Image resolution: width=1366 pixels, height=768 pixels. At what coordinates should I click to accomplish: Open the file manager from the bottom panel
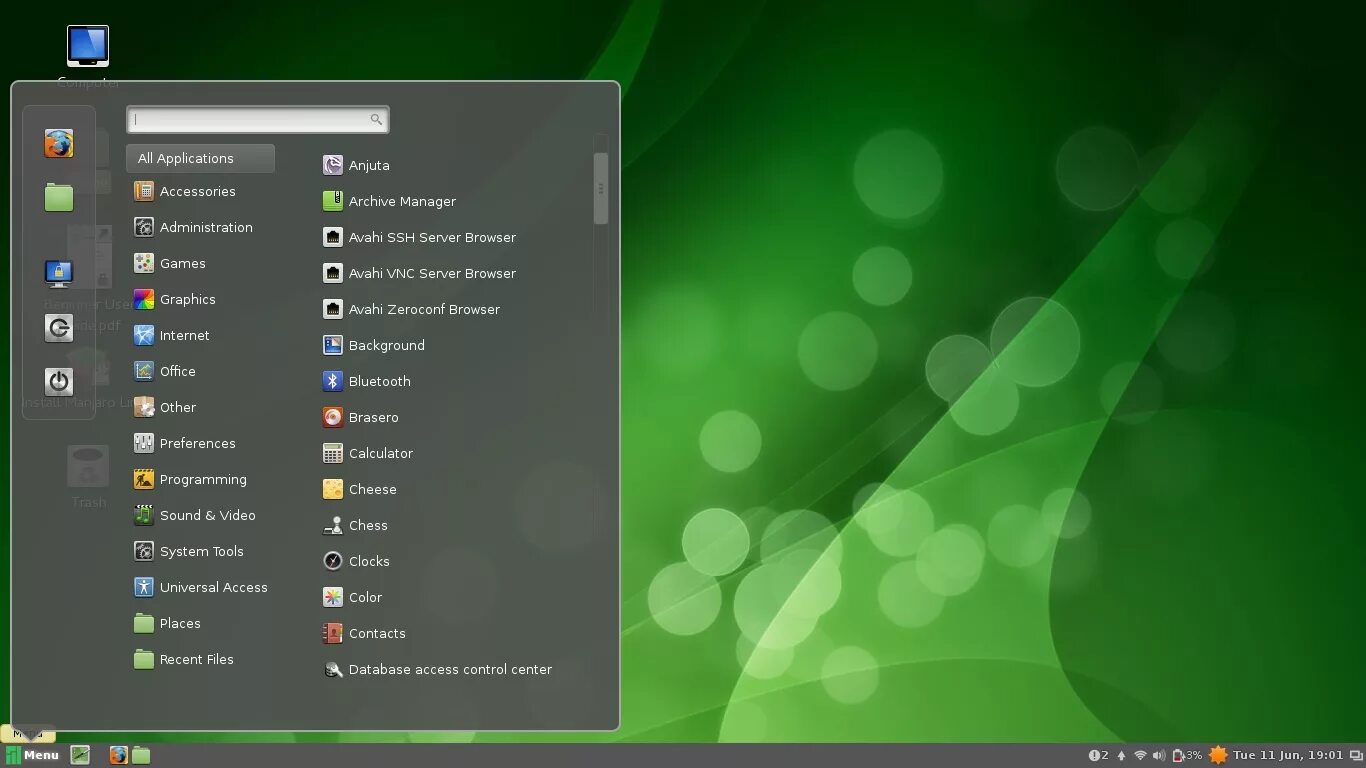click(141, 755)
